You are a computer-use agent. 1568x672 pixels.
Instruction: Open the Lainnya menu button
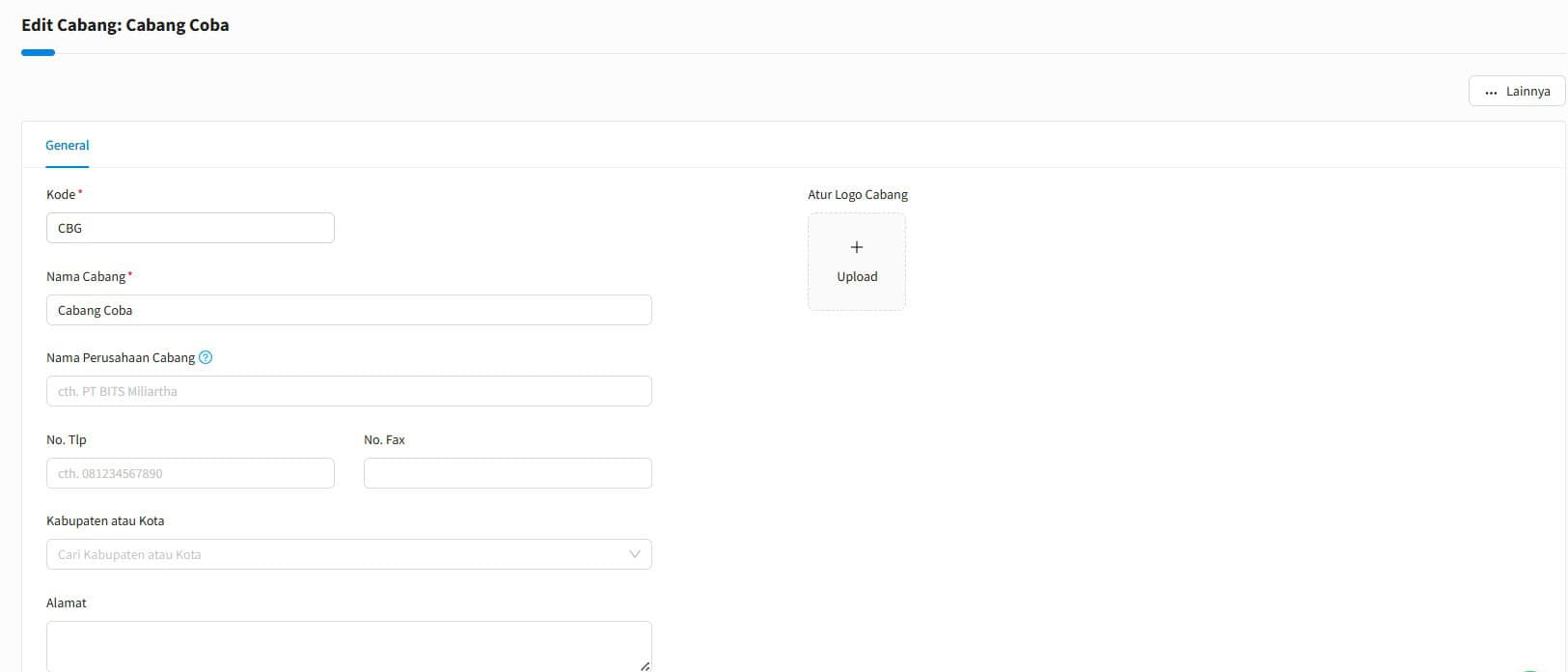coord(1517,92)
